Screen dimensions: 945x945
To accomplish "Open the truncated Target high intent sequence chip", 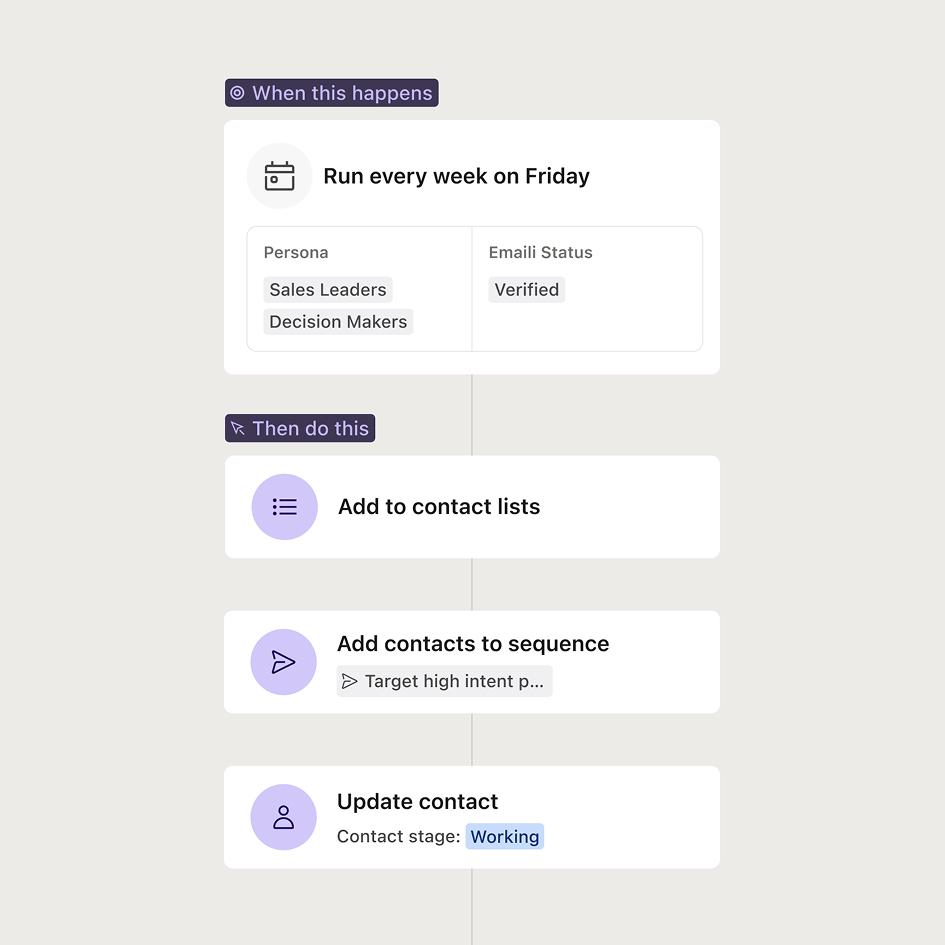I will (x=444, y=681).
